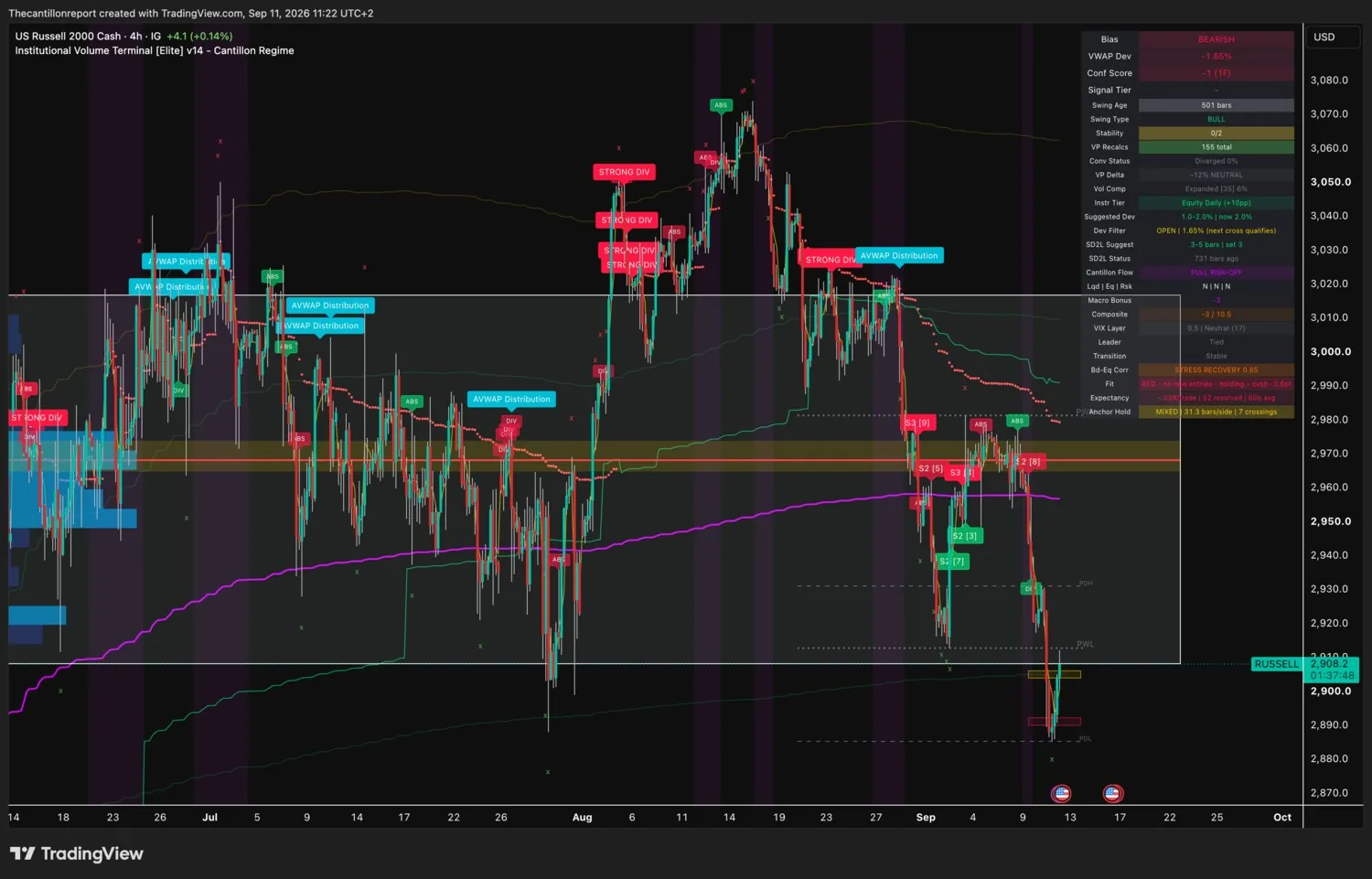The image size is (1372, 879).
Task: Click the VP Recalcs value 155 total
Action: tap(1217, 147)
